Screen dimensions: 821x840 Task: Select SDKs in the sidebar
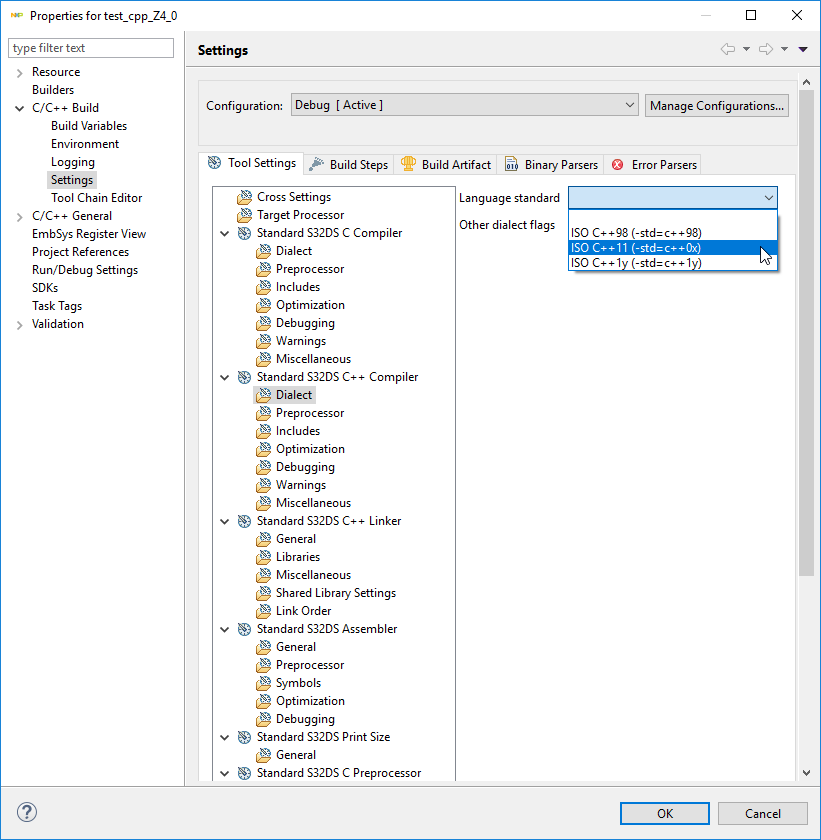pos(45,288)
